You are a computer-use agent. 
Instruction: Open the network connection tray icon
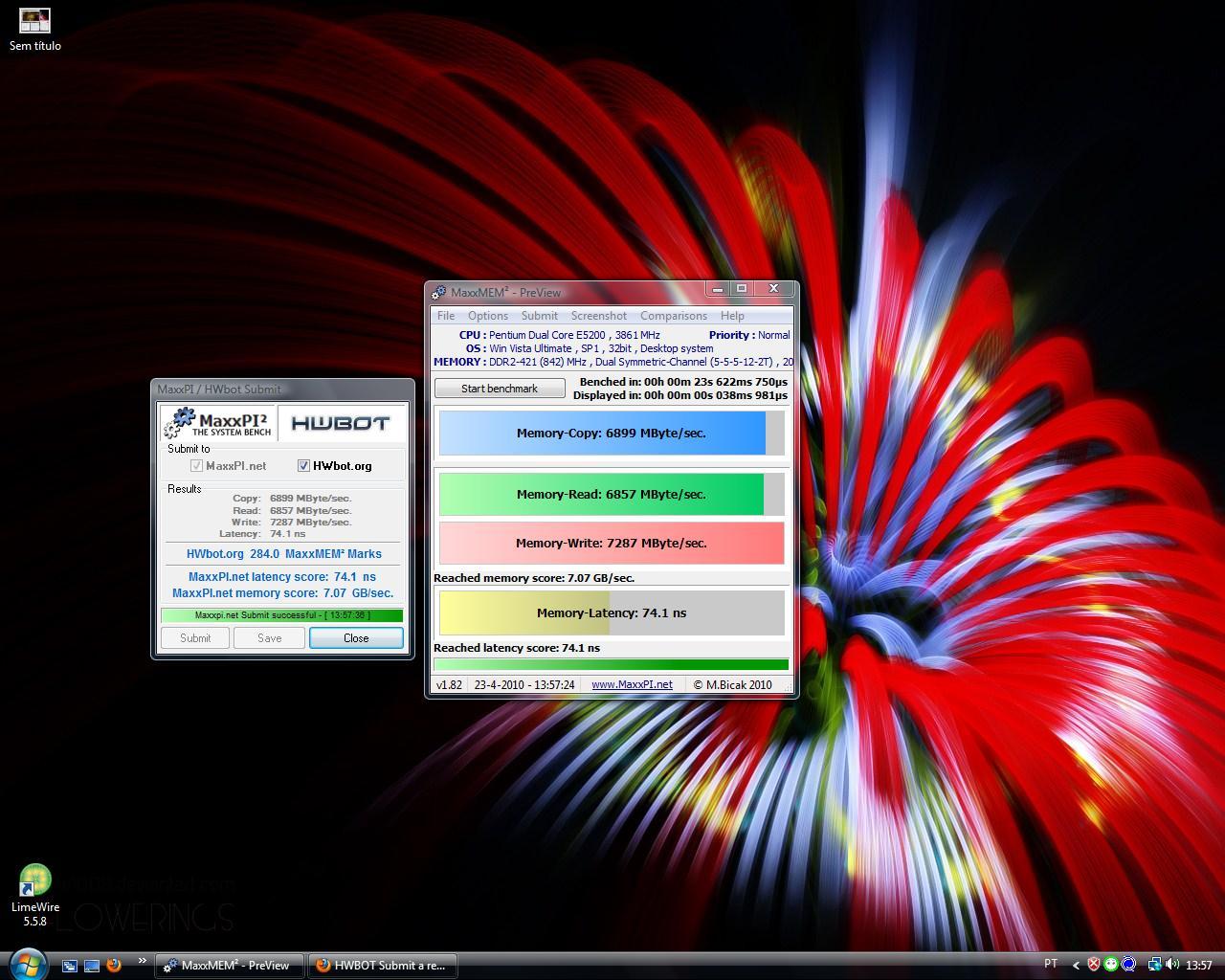pyautogui.click(x=1154, y=965)
